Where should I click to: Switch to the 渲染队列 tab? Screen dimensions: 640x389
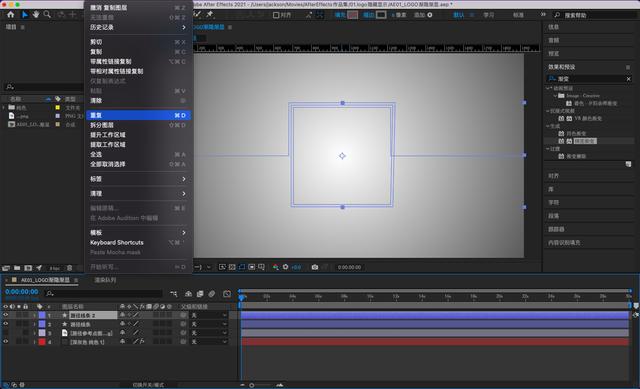click(x=105, y=280)
